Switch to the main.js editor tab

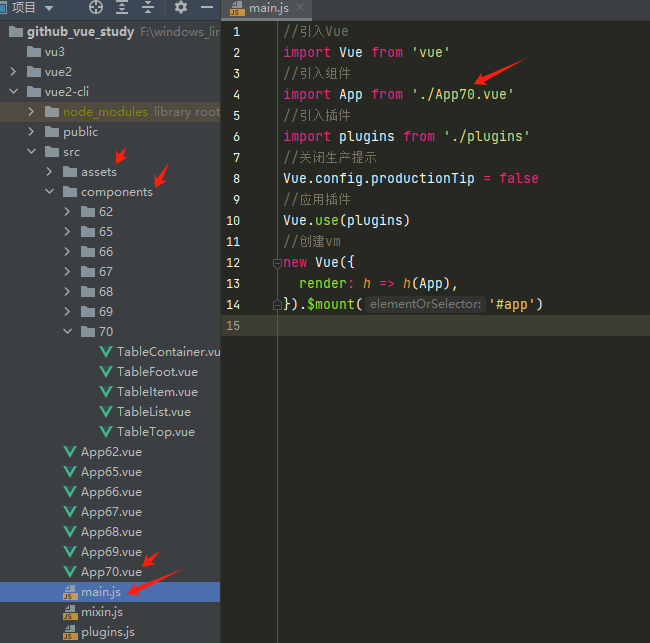(269, 8)
